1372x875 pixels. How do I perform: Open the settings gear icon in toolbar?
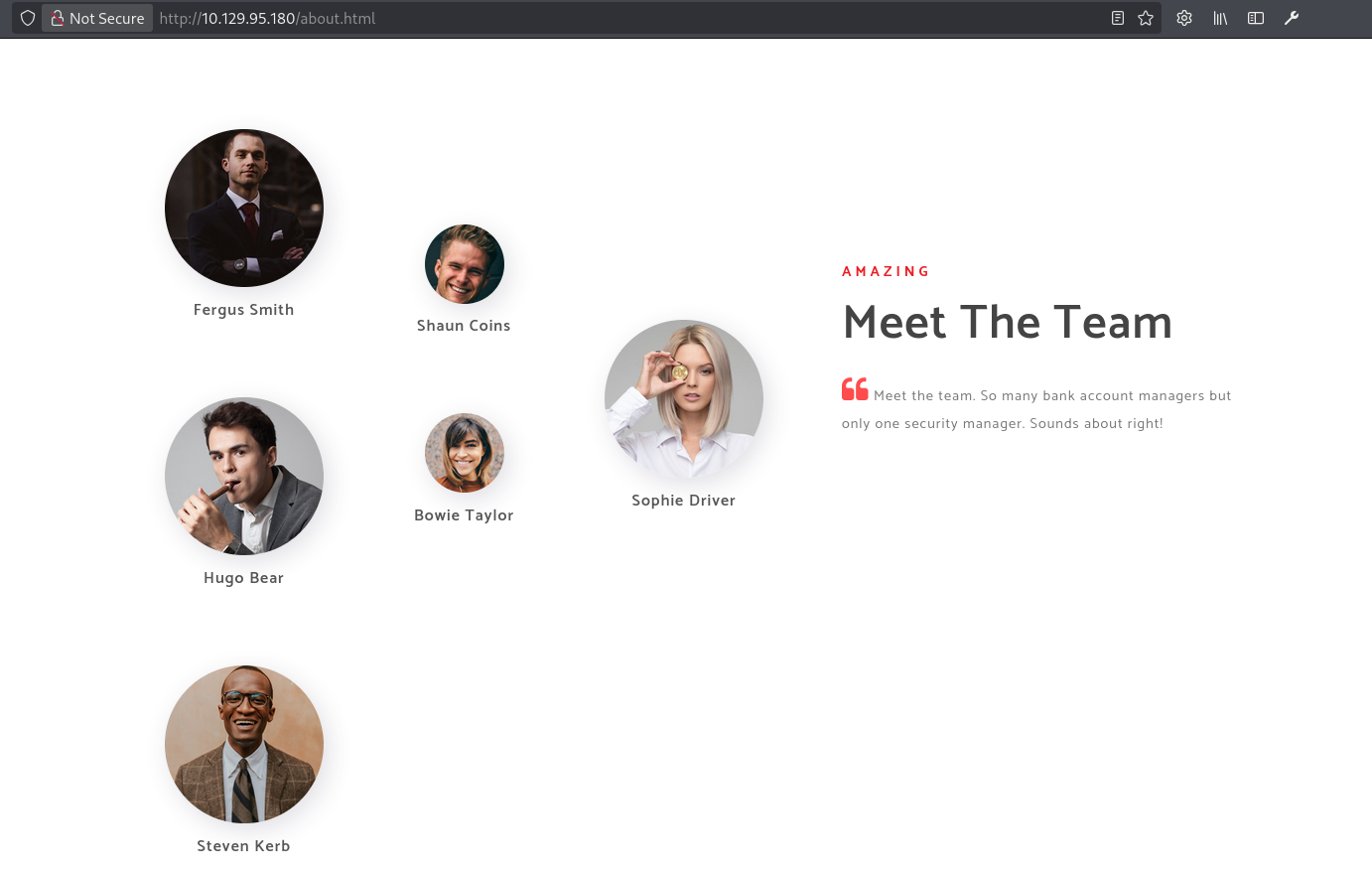1184,18
